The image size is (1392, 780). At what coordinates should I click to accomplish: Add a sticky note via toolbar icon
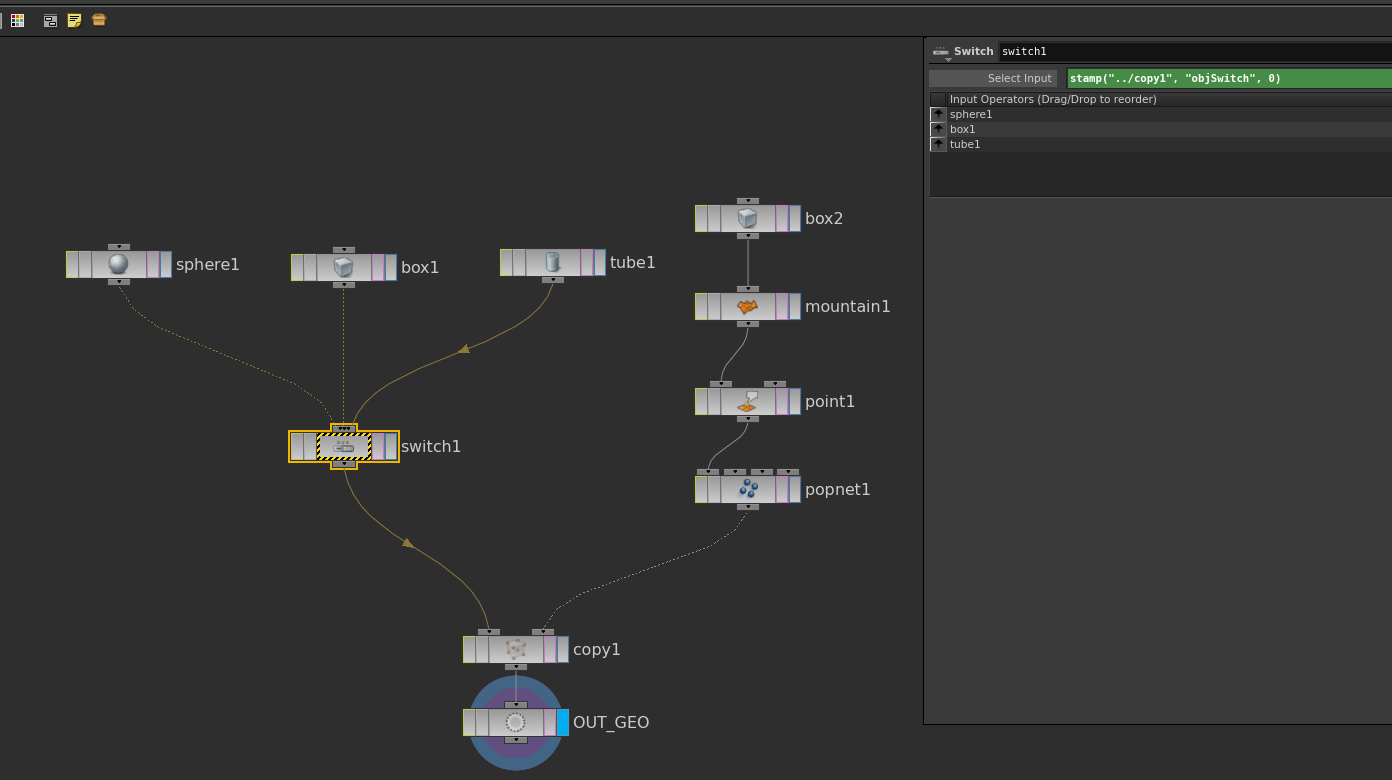(74, 20)
